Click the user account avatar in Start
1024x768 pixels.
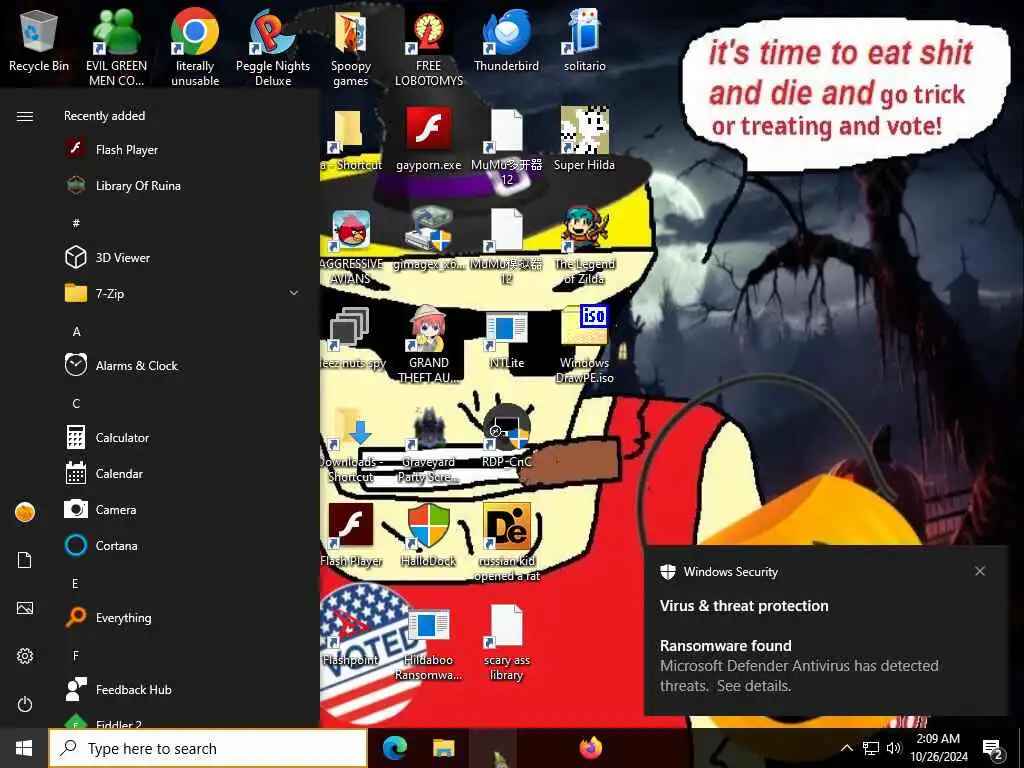25,512
